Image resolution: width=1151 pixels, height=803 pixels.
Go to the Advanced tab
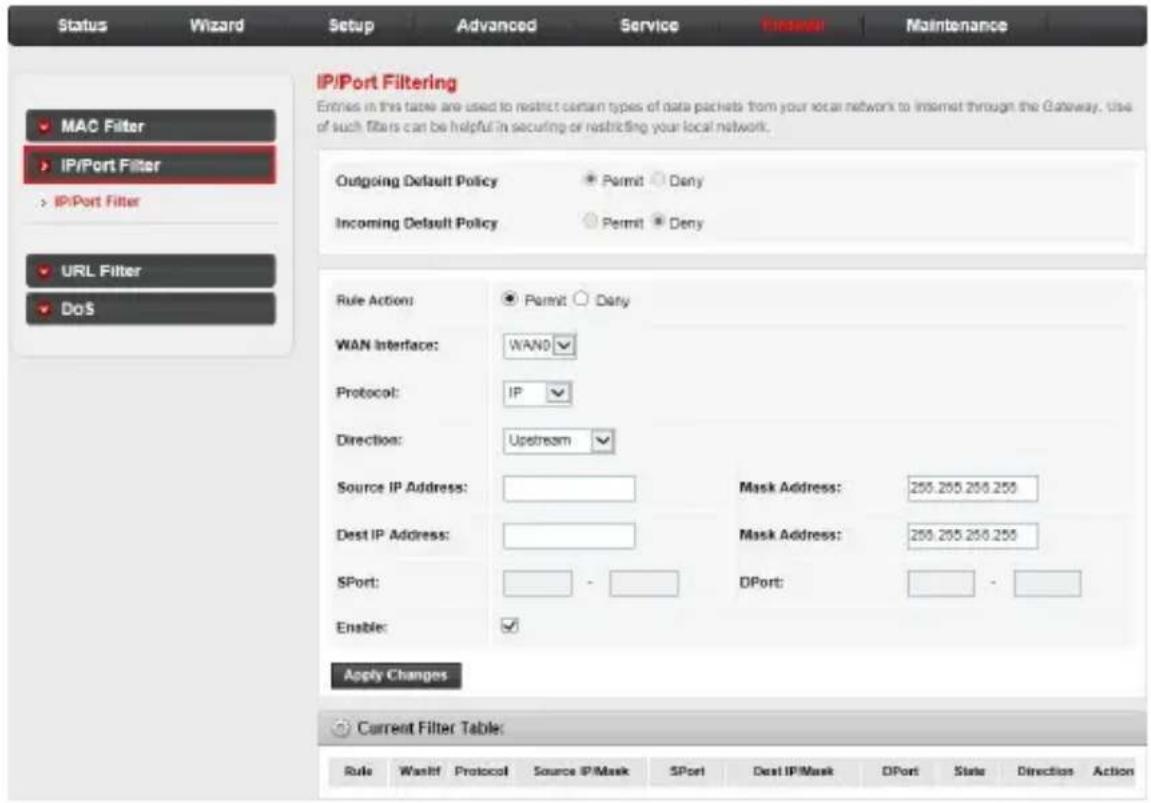pos(496,26)
